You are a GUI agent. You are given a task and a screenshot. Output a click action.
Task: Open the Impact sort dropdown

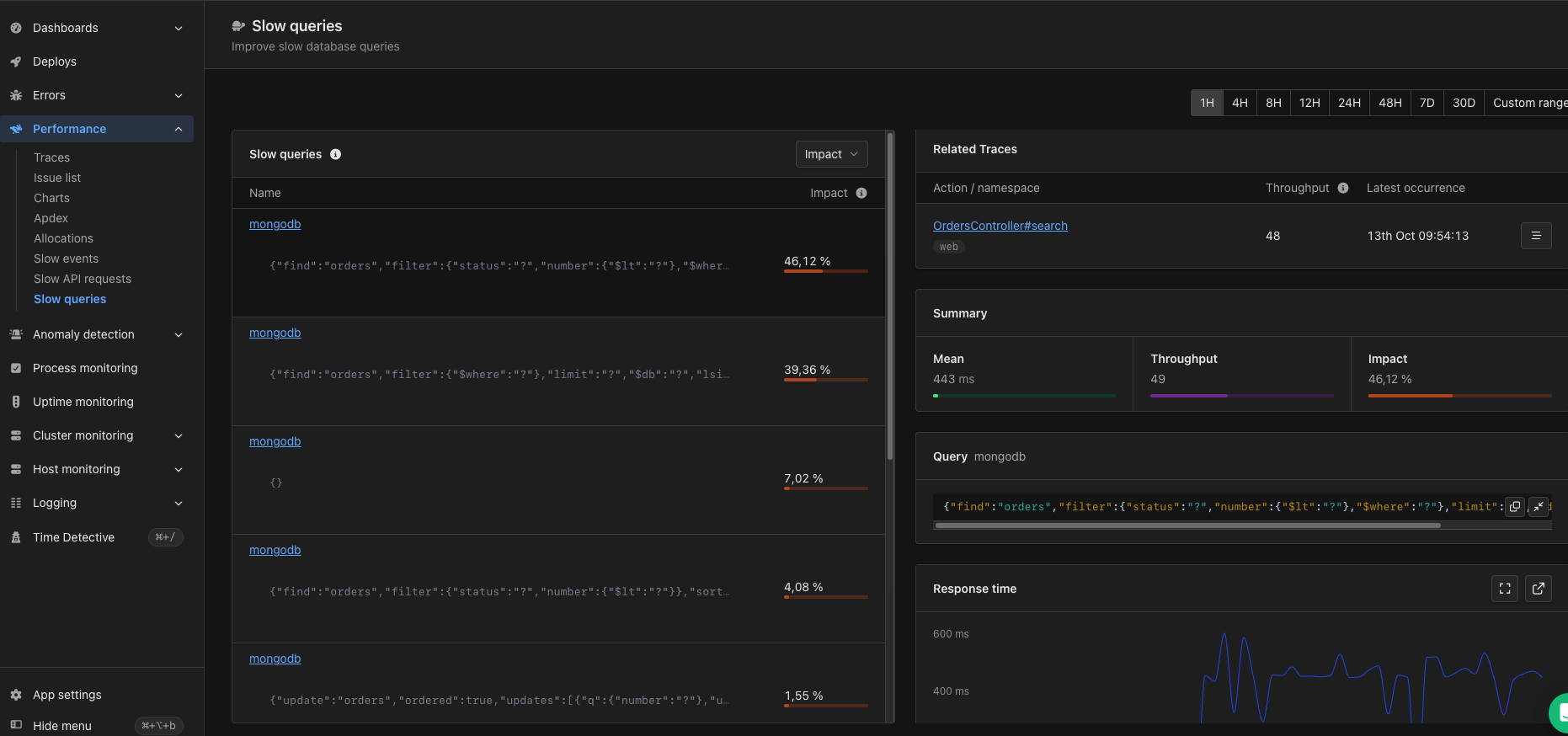[x=832, y=154]
